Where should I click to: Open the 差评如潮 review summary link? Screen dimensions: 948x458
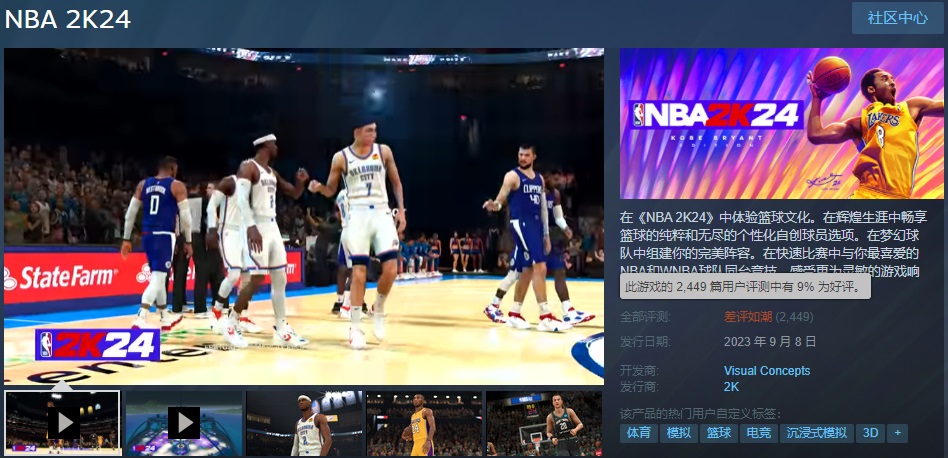click(x=748, y=317)
